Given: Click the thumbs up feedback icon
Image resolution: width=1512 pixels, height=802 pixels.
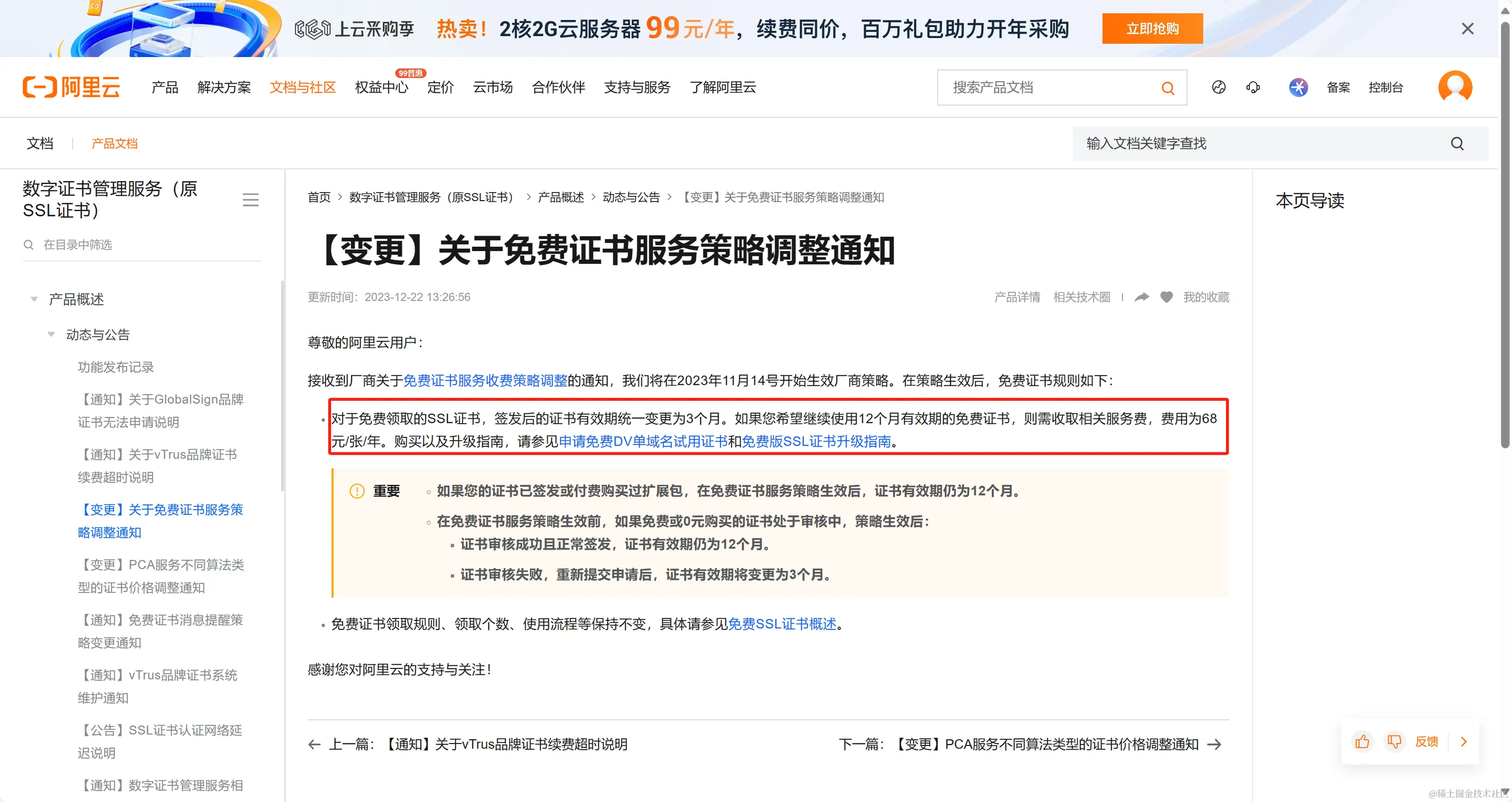Looking at the screenshot, I should click(x=1361, y=741).
